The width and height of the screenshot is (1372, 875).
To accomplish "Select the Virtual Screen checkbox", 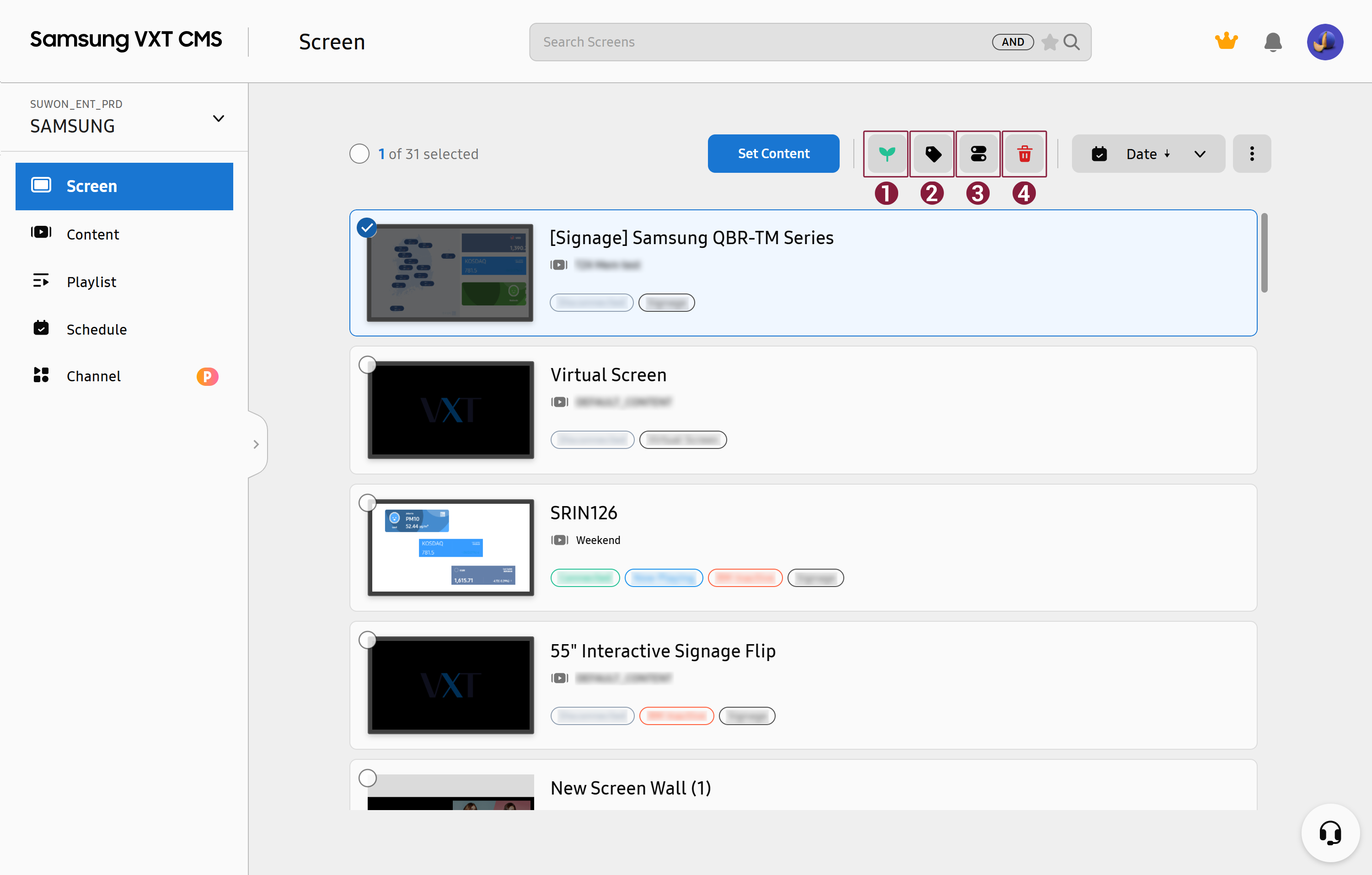I will 368,365.
